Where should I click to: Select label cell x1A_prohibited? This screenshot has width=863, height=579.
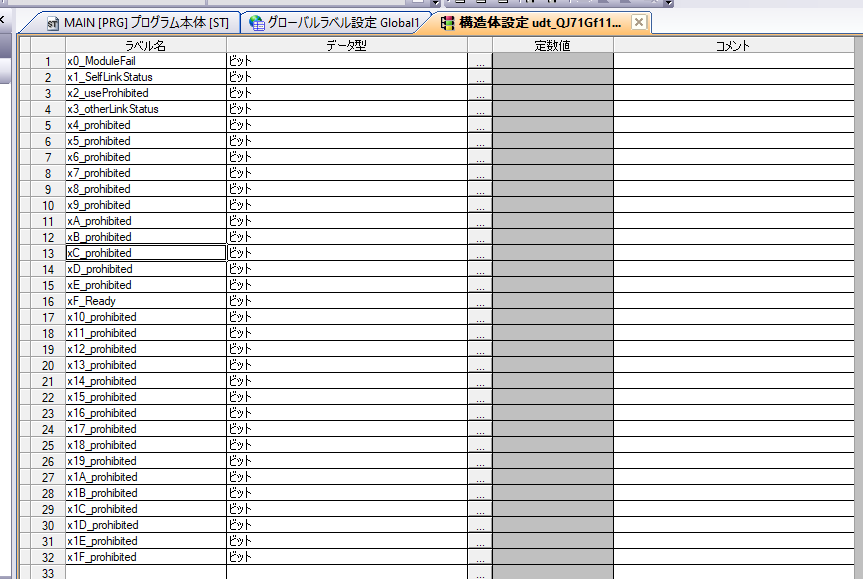tap(146, 477)
